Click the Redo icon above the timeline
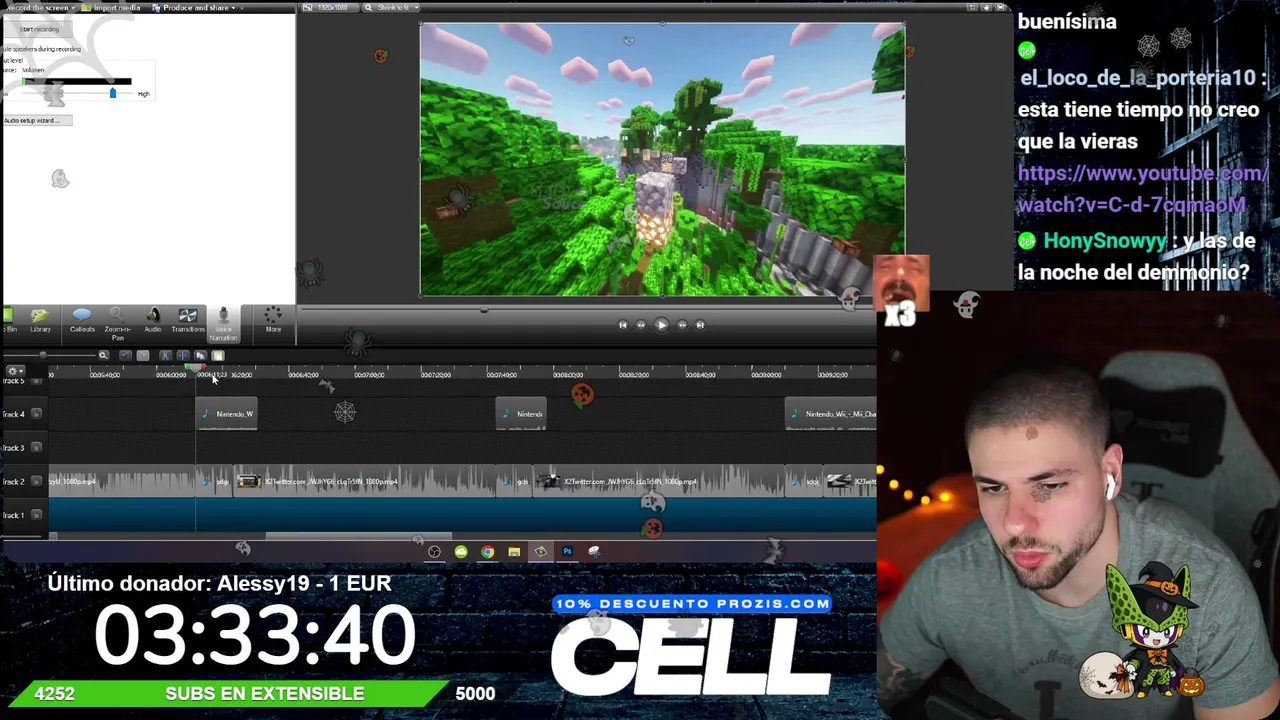Viewport: 1280px width, 720px height. (x=143, y=355)
